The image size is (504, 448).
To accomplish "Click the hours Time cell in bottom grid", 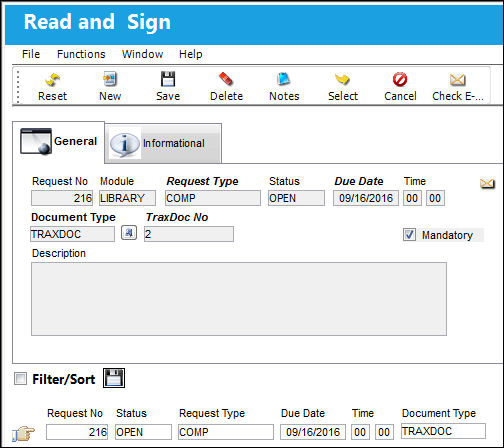I will [x=360, y=432].
